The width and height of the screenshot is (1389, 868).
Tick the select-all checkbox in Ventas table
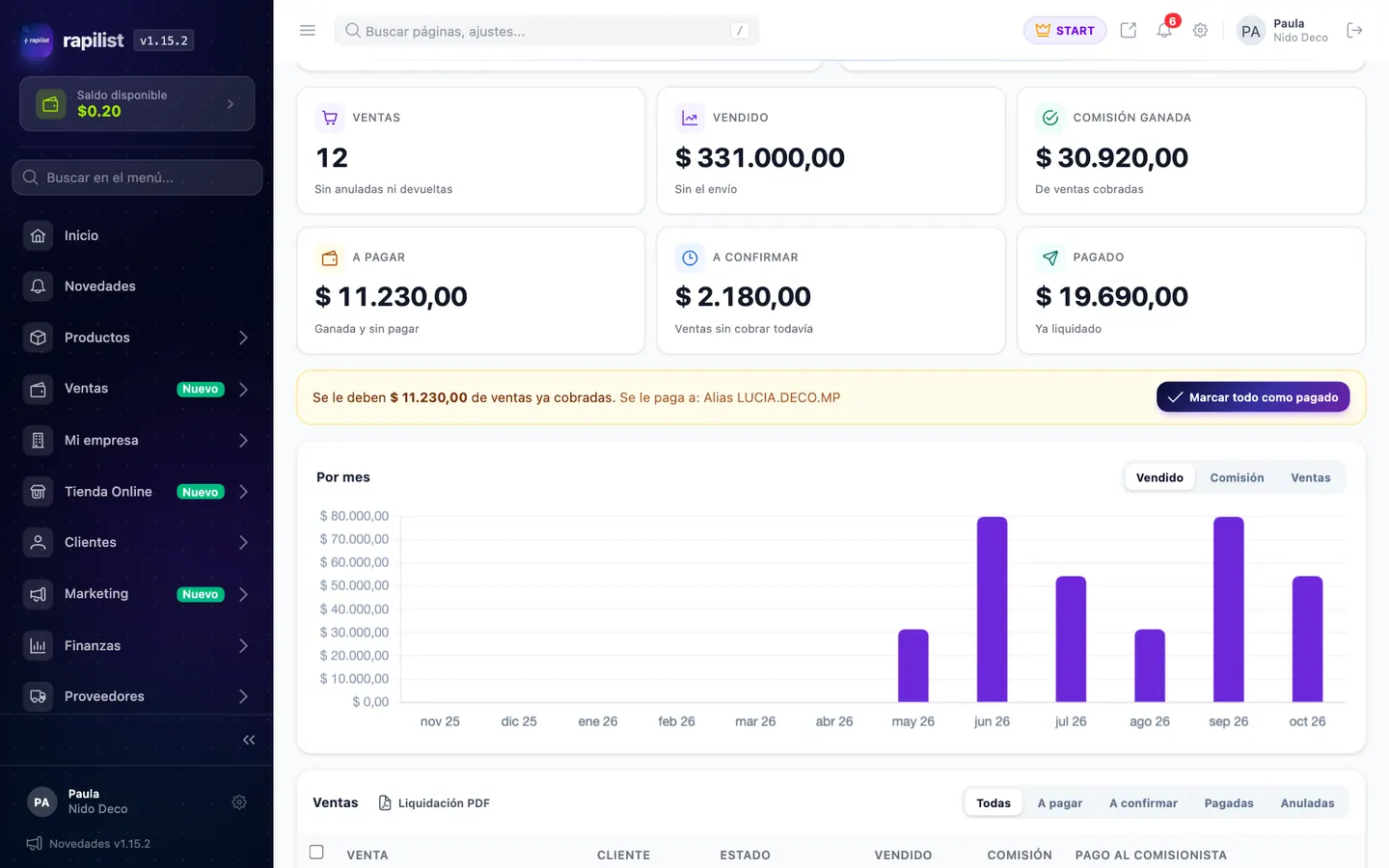(x=316, y=853)
